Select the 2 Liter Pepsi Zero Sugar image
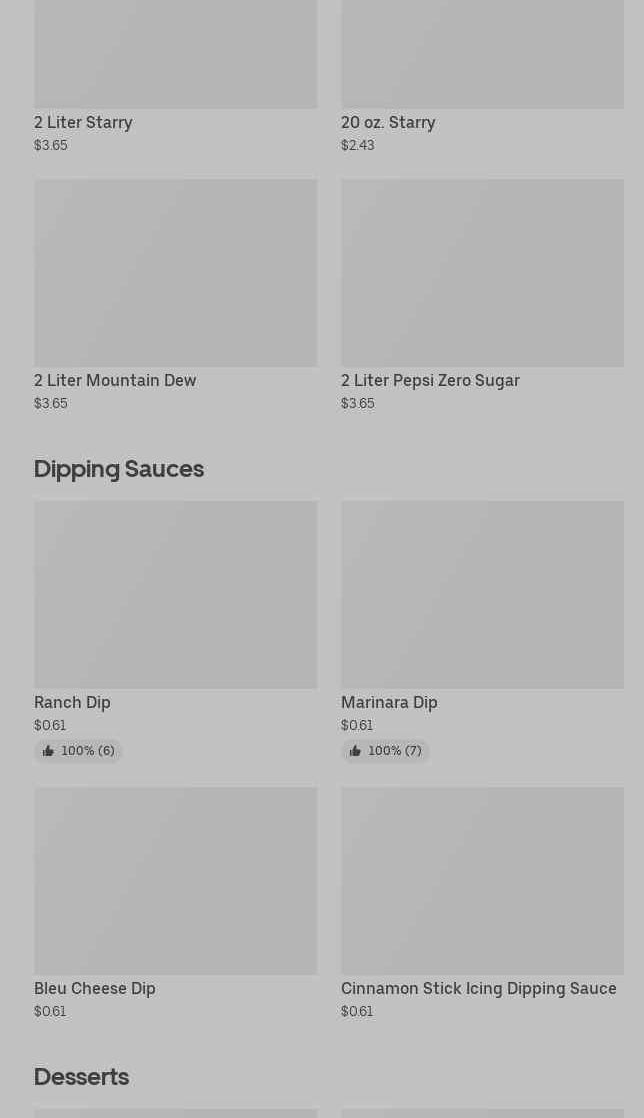This screenshot has width=644, height=1118. pos(482,273)
